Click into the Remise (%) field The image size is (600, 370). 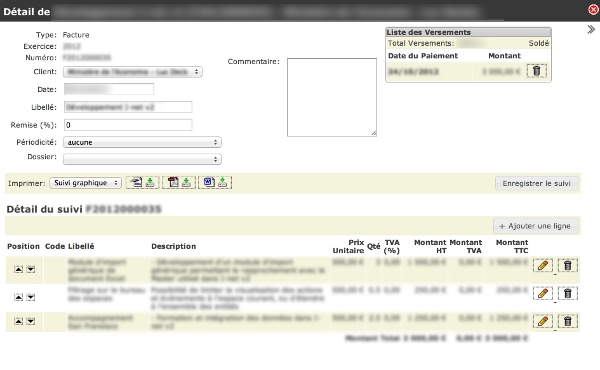coord(128,125)
